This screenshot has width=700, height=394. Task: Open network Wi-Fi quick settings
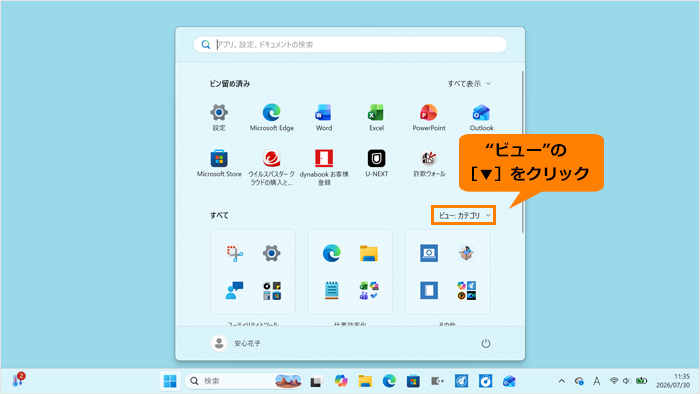pos(614,381)
